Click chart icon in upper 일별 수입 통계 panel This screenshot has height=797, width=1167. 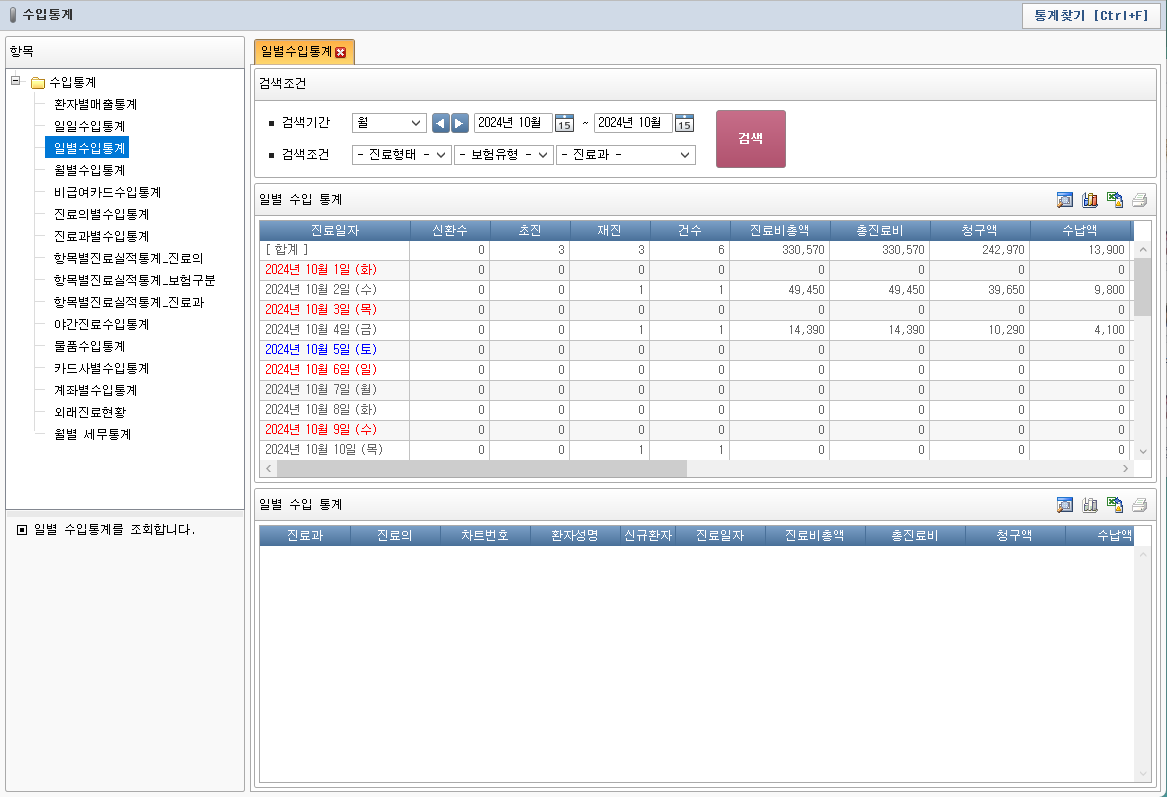coord(1090,200)
